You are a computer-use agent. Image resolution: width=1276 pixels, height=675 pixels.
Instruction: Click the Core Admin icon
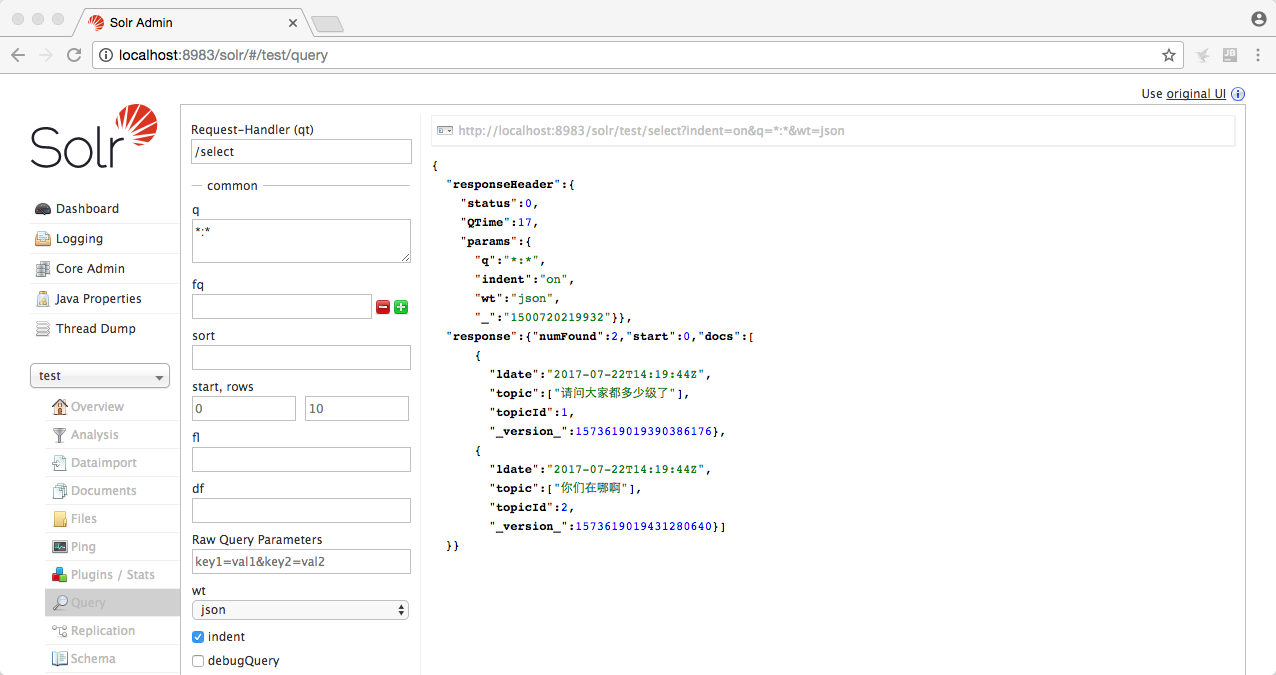(x=42, y=269)
